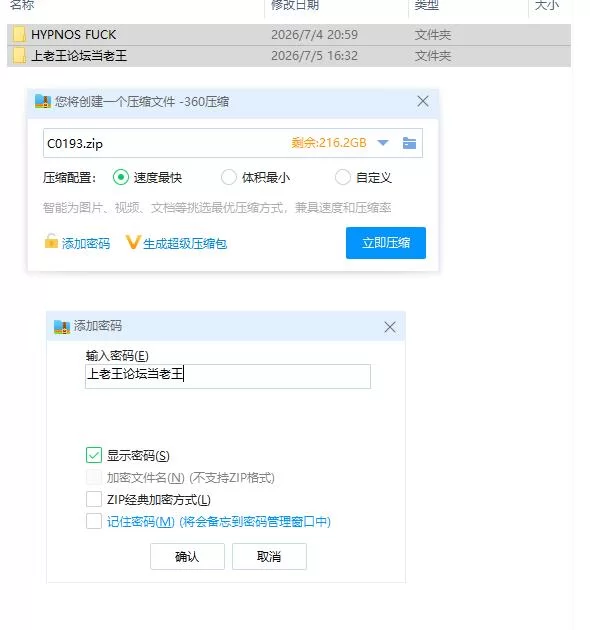Enable the ZIP经典加密方式(L) checkbox
This screenshot has width=590, height=630.
click(94, 499)
